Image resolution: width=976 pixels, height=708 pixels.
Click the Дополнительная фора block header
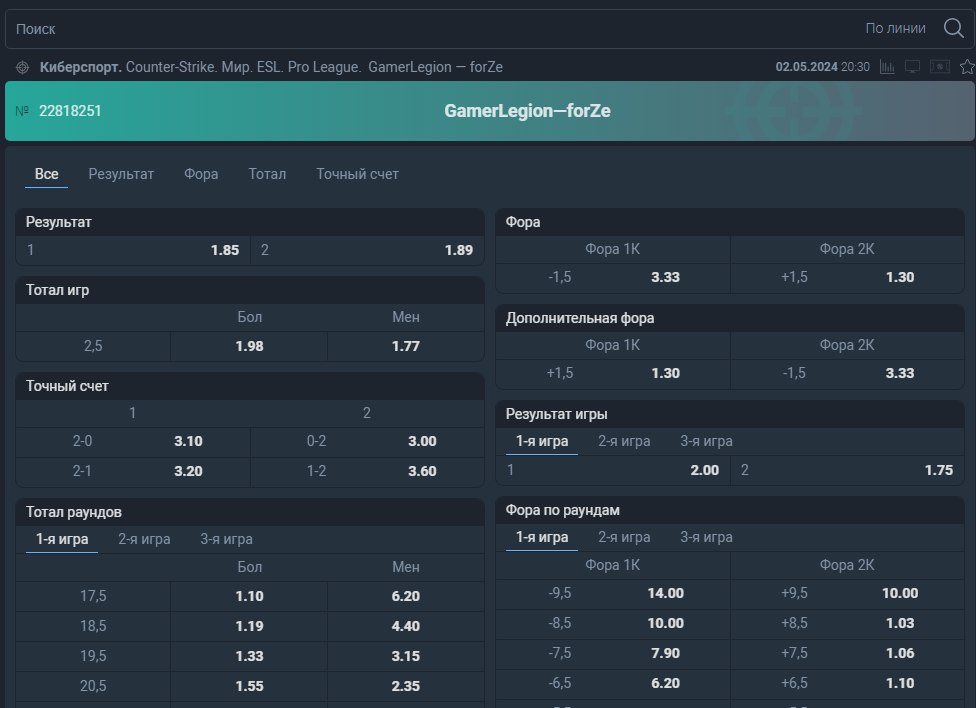[730, 318]
